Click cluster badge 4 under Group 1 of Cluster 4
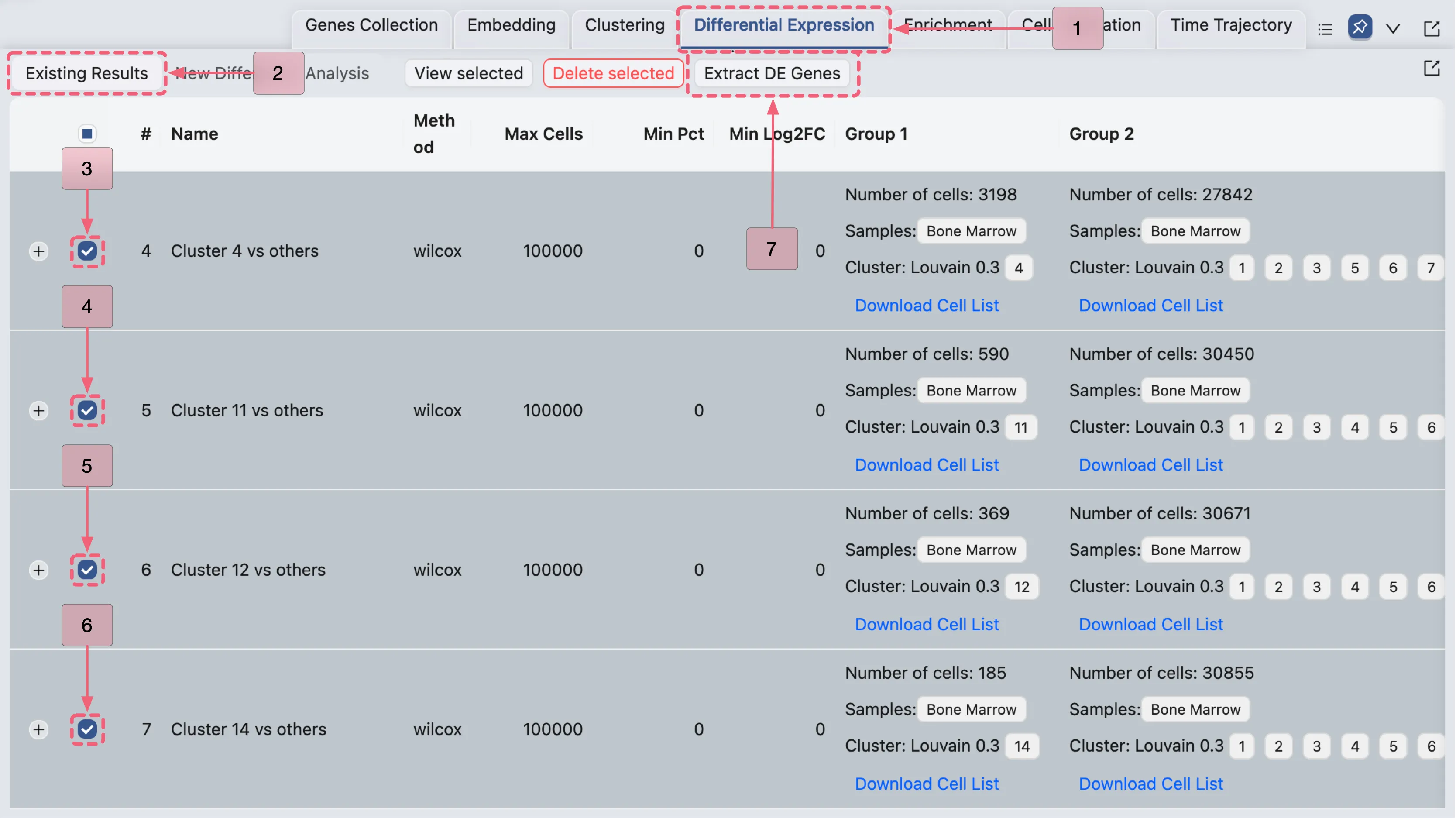This screenshot has width=1456, height=818. click(x=1019, y=268)
